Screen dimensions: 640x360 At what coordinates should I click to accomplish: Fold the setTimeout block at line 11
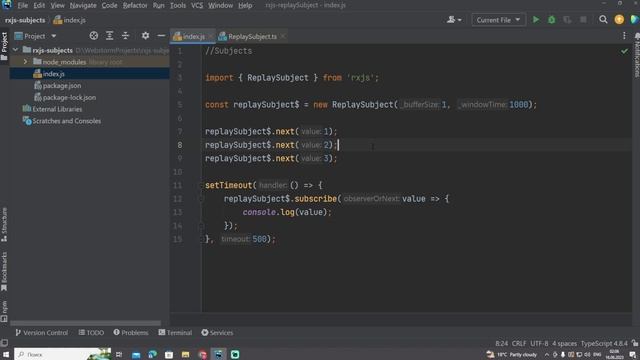click(201, 185)
